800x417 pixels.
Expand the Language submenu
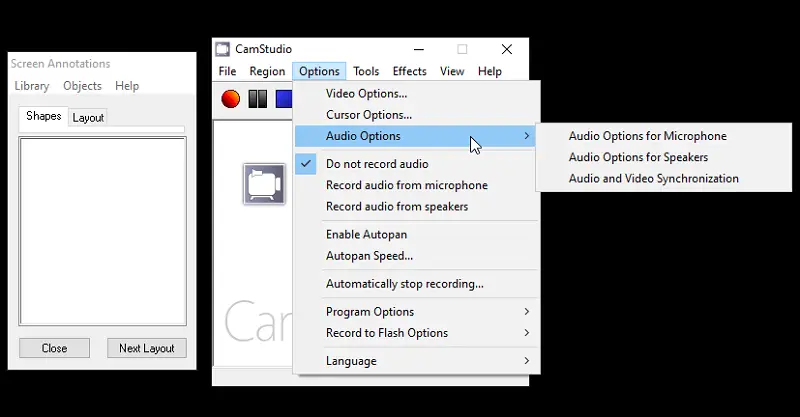click(x=416, y=361)
